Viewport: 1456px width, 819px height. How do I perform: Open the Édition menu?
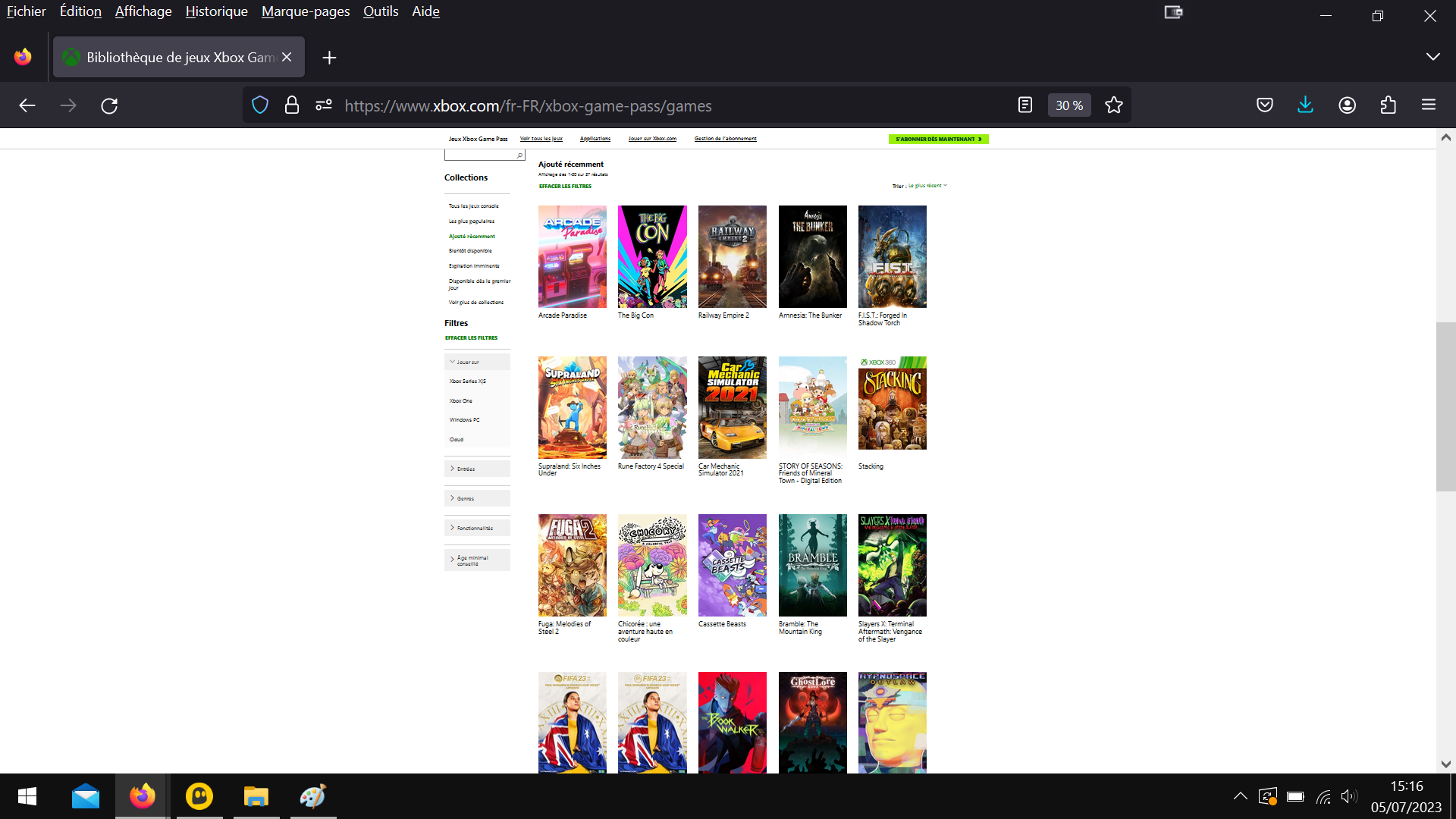pos(80,11)
